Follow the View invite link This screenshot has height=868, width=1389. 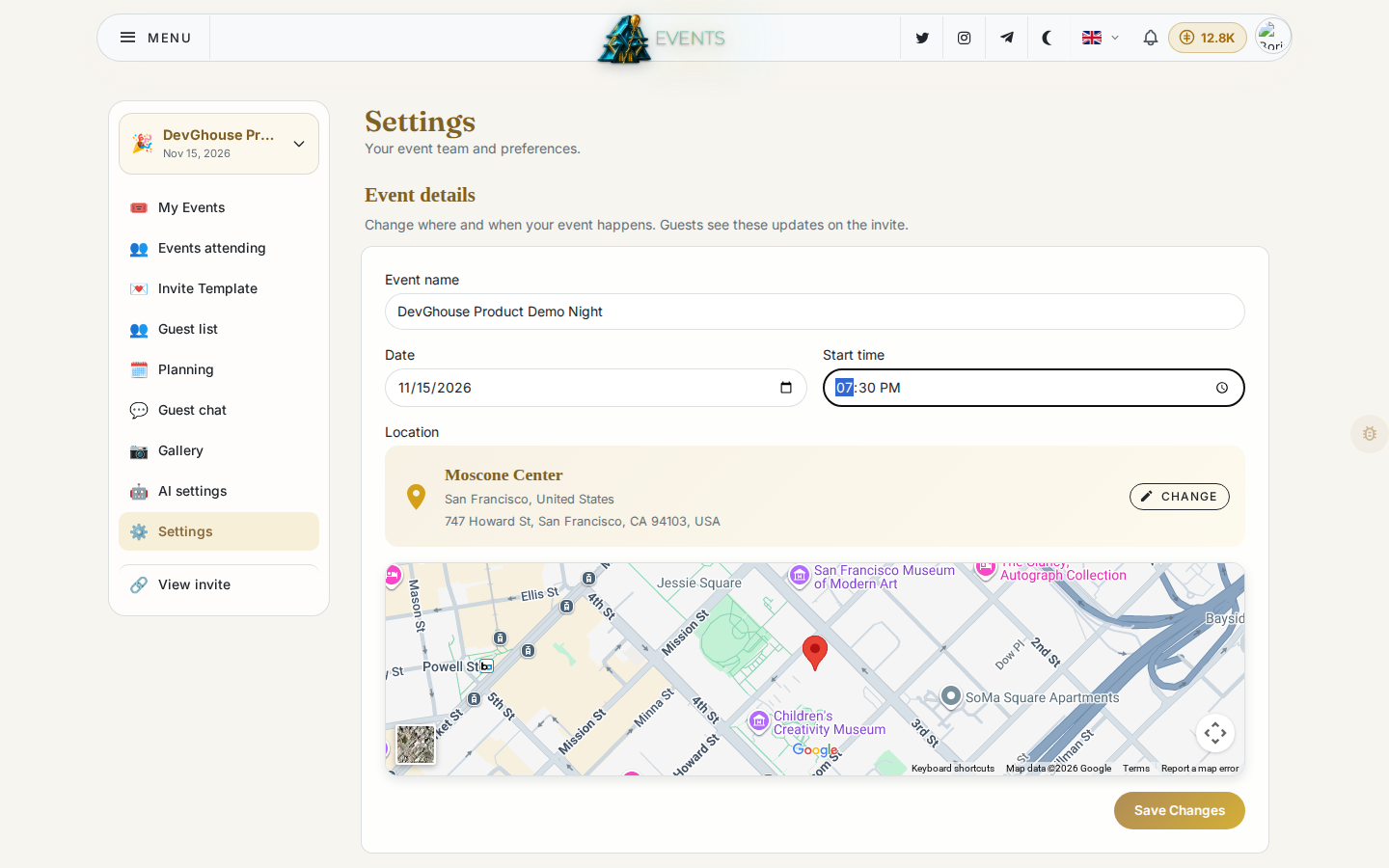[219, 584]
